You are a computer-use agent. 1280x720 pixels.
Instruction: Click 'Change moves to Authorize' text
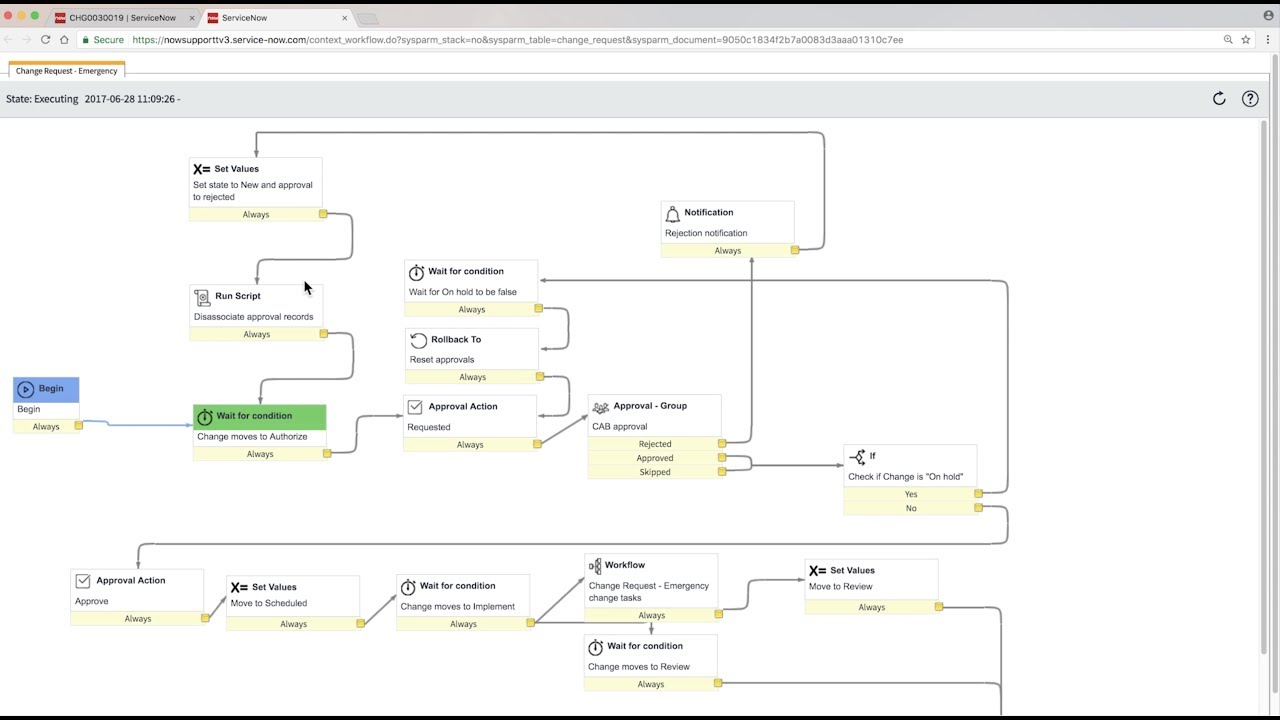(252, 437)
